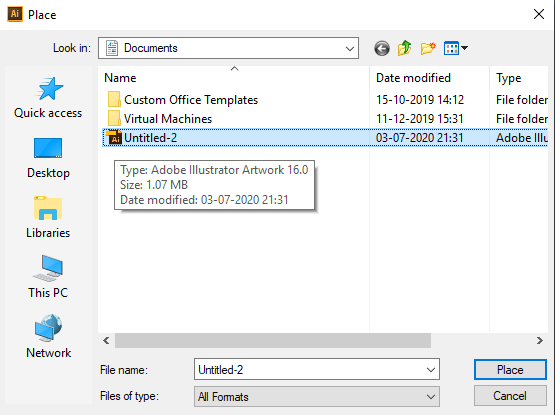The width and height of the screenshot is (555, 415).
Task: Click the horizontal scrollbar right arrow
Action: point(539,341)
